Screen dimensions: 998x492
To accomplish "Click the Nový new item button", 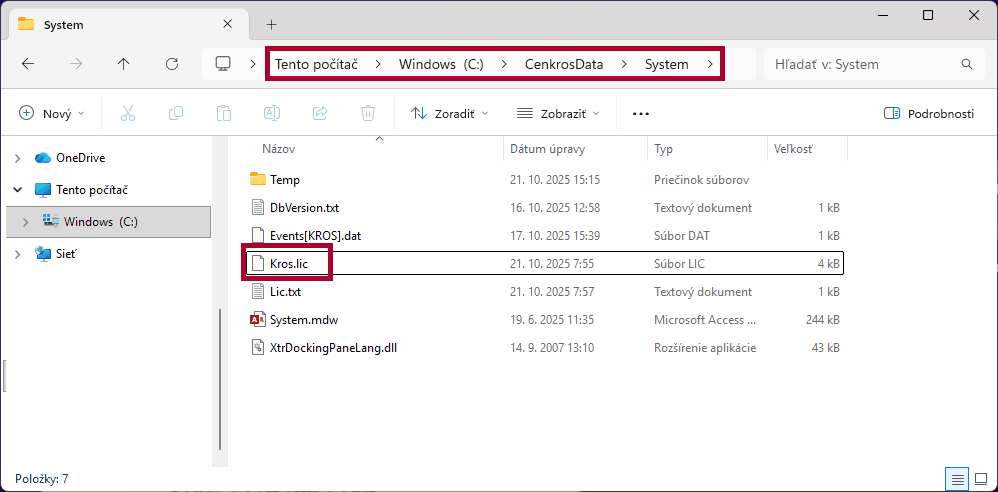I will pos(52,113).
